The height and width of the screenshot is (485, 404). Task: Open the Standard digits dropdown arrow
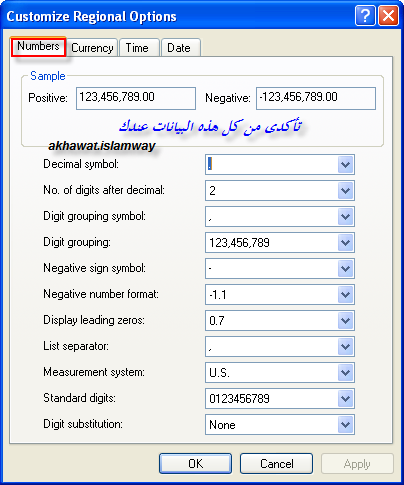click(345, 398)
